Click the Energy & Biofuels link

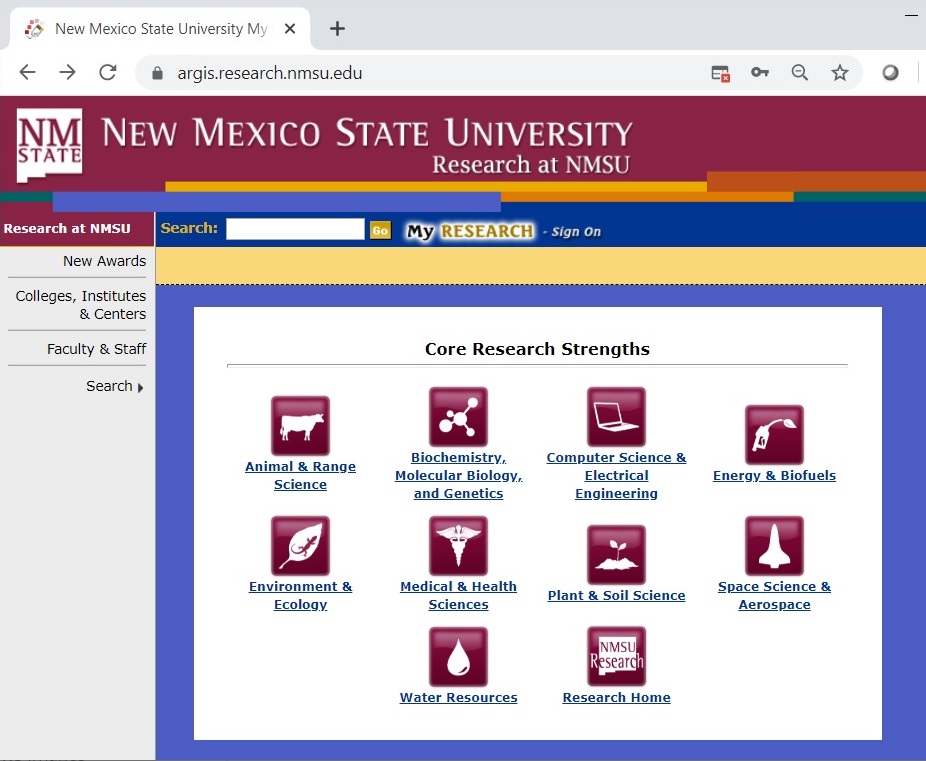(x=774, y=475)
